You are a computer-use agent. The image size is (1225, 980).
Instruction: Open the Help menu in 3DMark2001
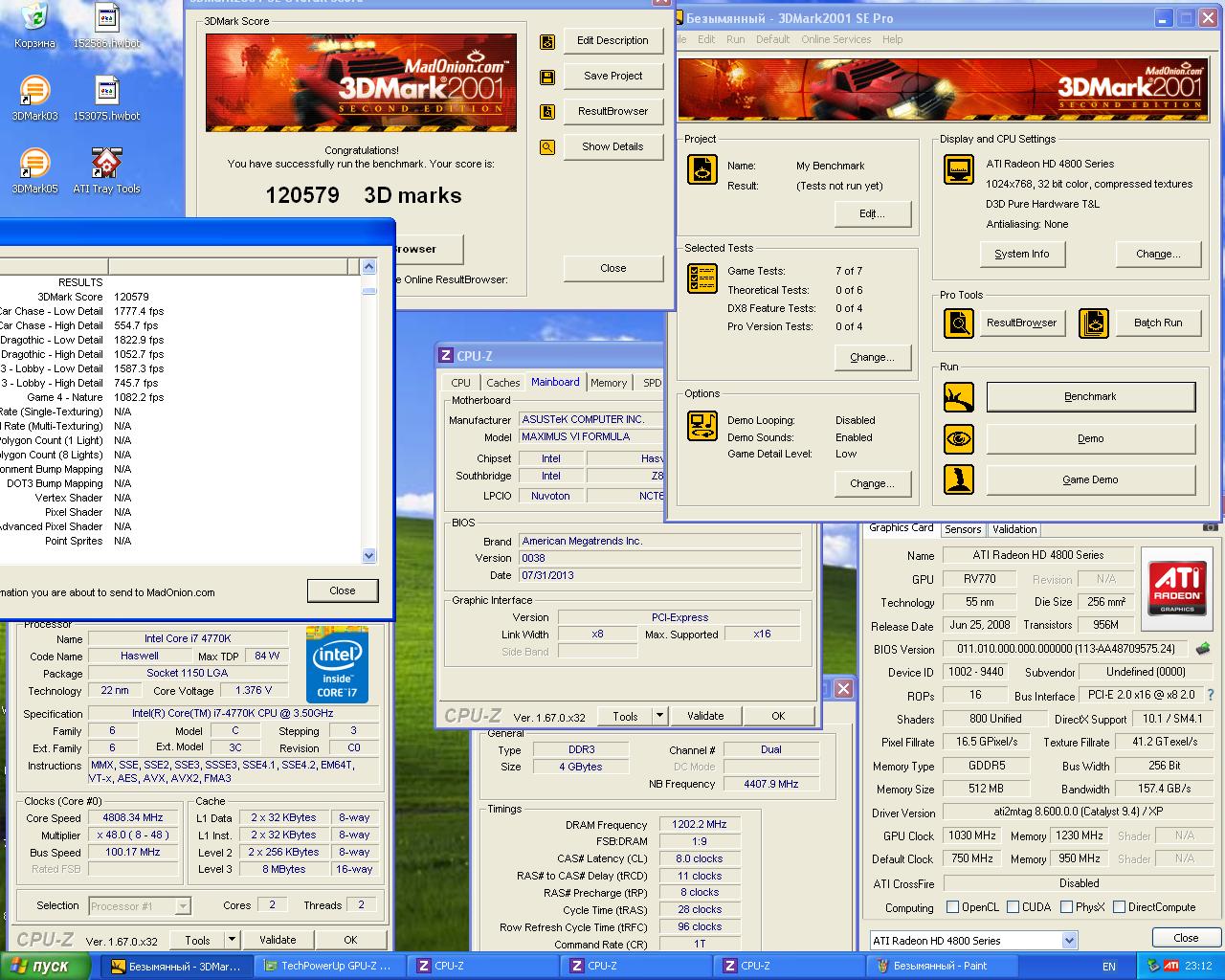(893, 39)
